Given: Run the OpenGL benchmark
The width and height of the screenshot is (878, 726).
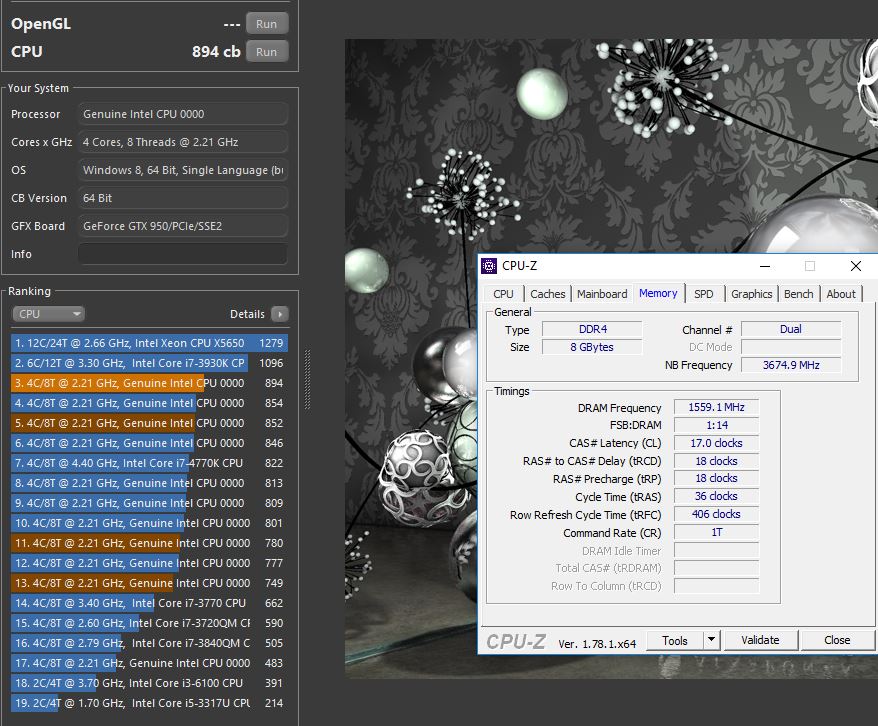Looking at the screenshot, I should point(266,24).
